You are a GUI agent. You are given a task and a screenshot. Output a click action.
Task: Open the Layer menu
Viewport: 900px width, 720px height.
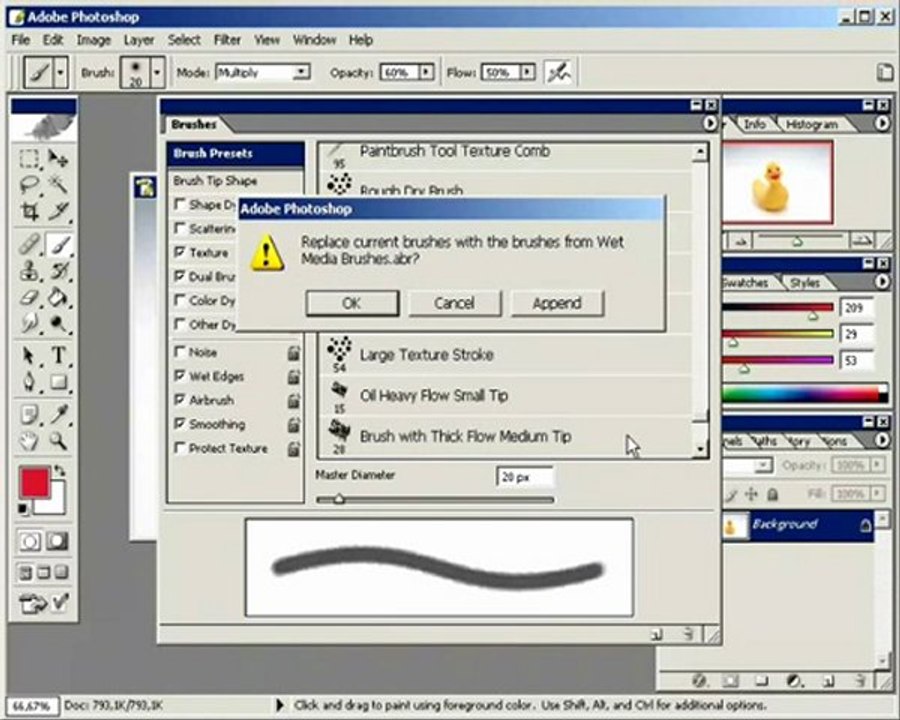pyautogui.click(x=139, y=40)
